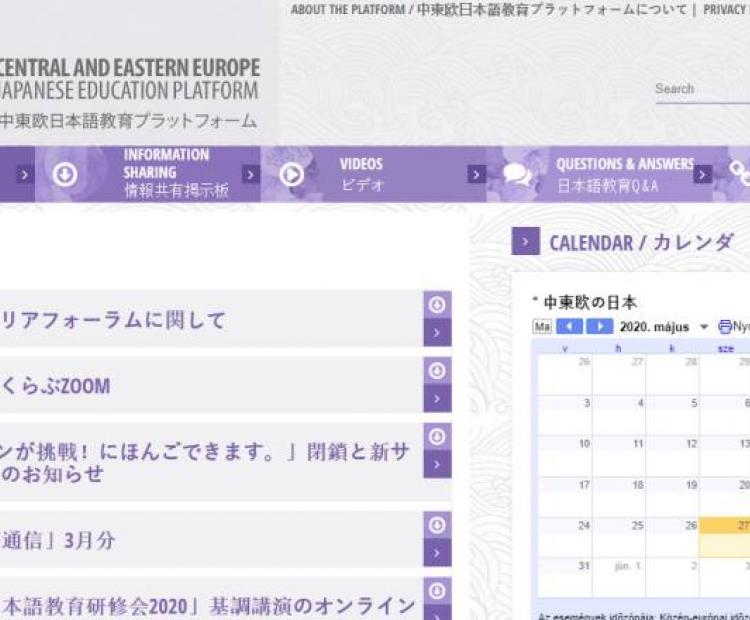Image resolution: width=750 pixels, height=620 pixels.
Task: Click the Search input field
Action: (x=700, y=89)
